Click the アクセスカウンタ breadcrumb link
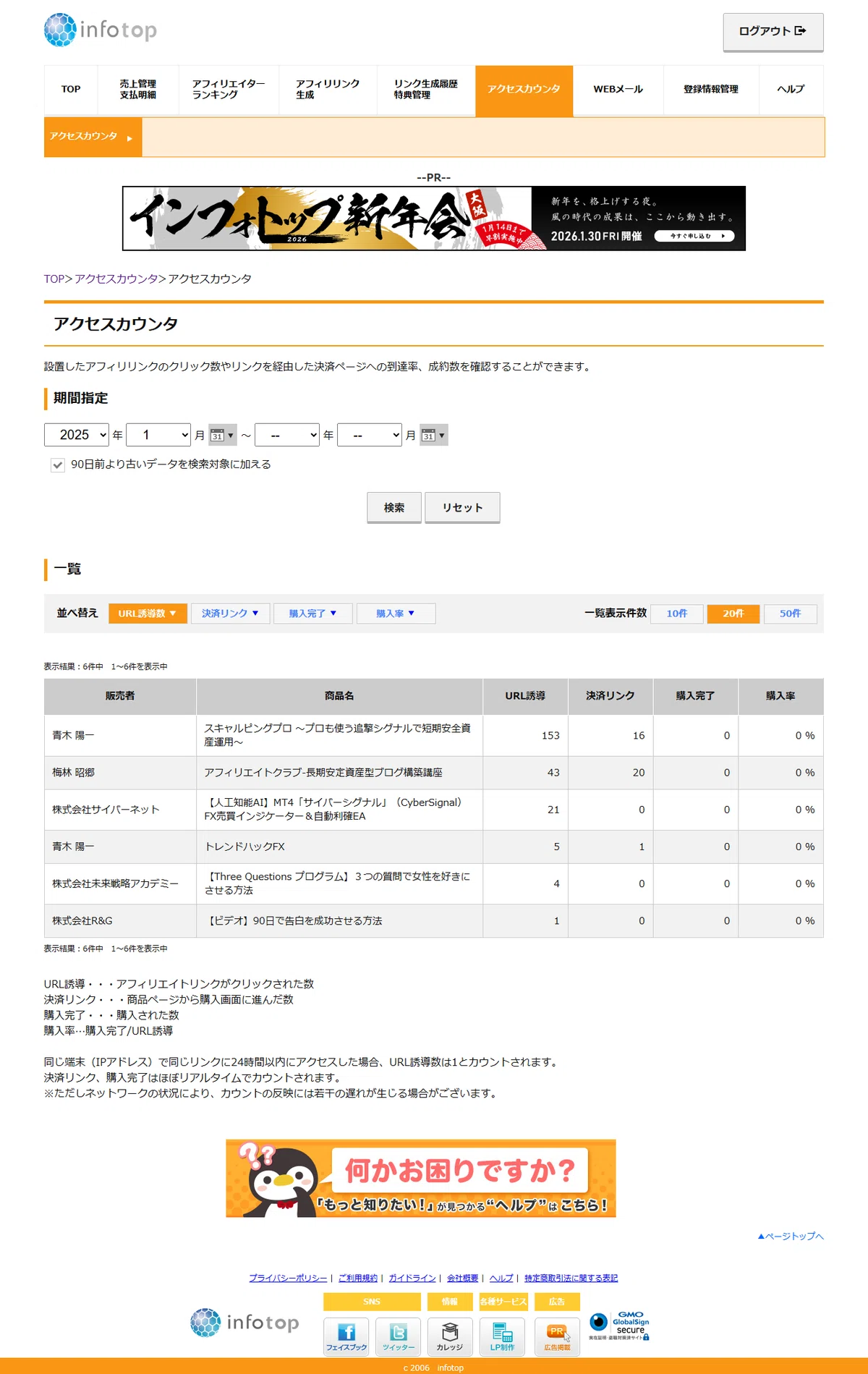Viewport: 868px width, 1374px height. pos(116,279)
